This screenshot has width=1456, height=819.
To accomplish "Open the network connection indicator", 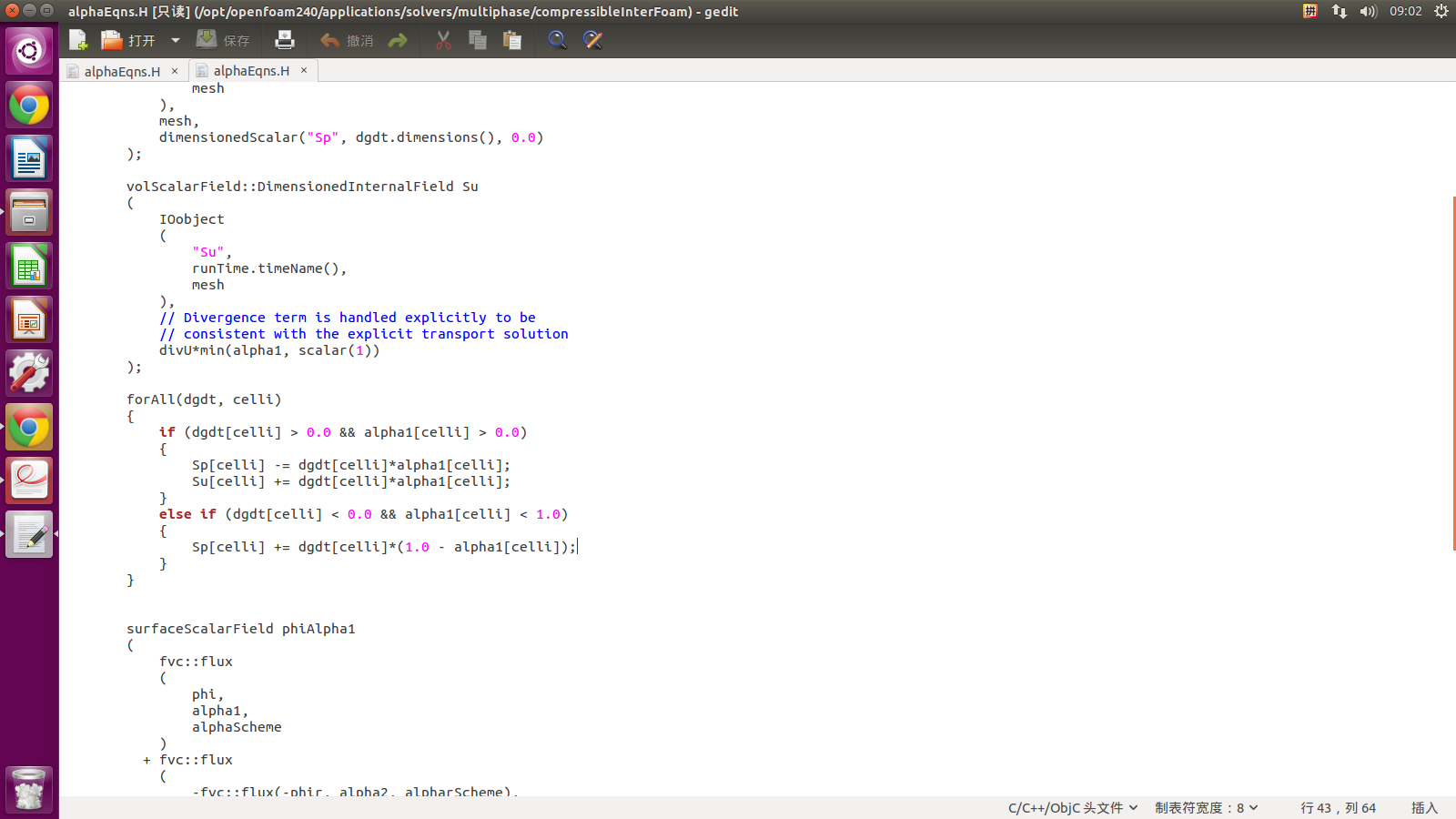I will pos(1340,11).
